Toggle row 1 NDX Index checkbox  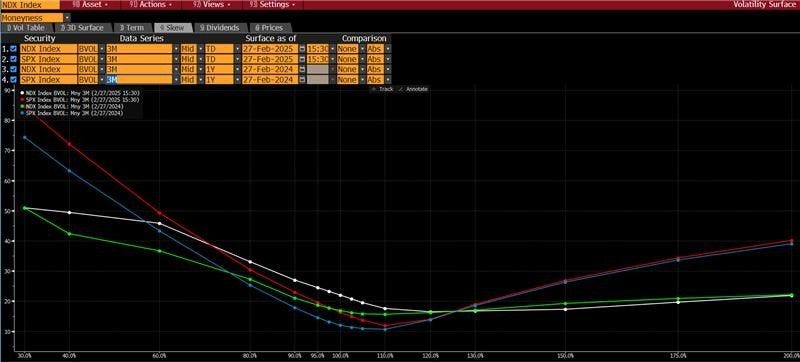coord(13,49)
